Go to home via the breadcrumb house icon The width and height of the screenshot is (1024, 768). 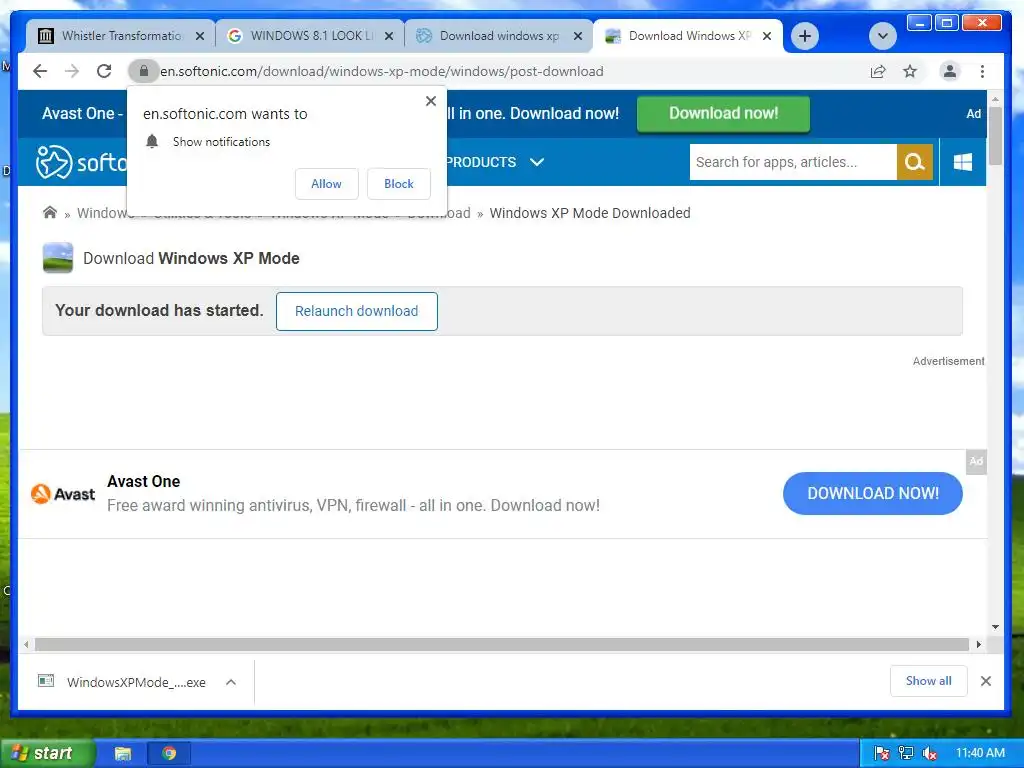[x=50, y=212]
